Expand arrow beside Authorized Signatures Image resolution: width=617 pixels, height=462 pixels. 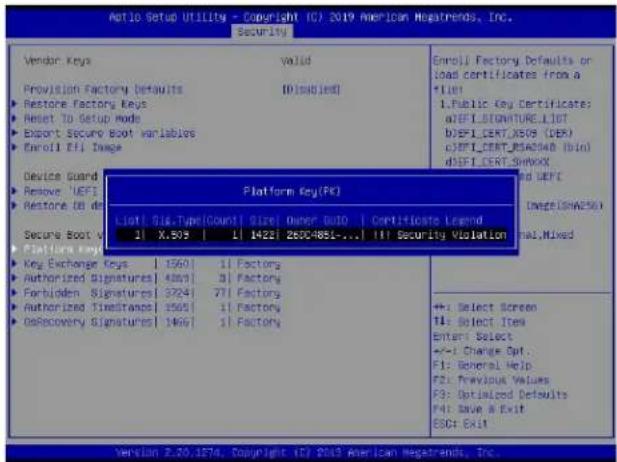click(15, 278)
